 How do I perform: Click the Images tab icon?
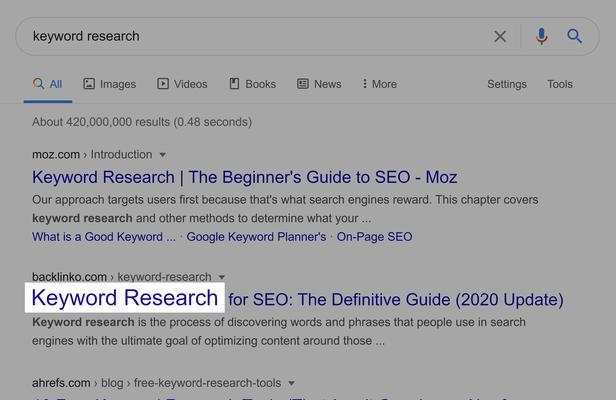89,84
